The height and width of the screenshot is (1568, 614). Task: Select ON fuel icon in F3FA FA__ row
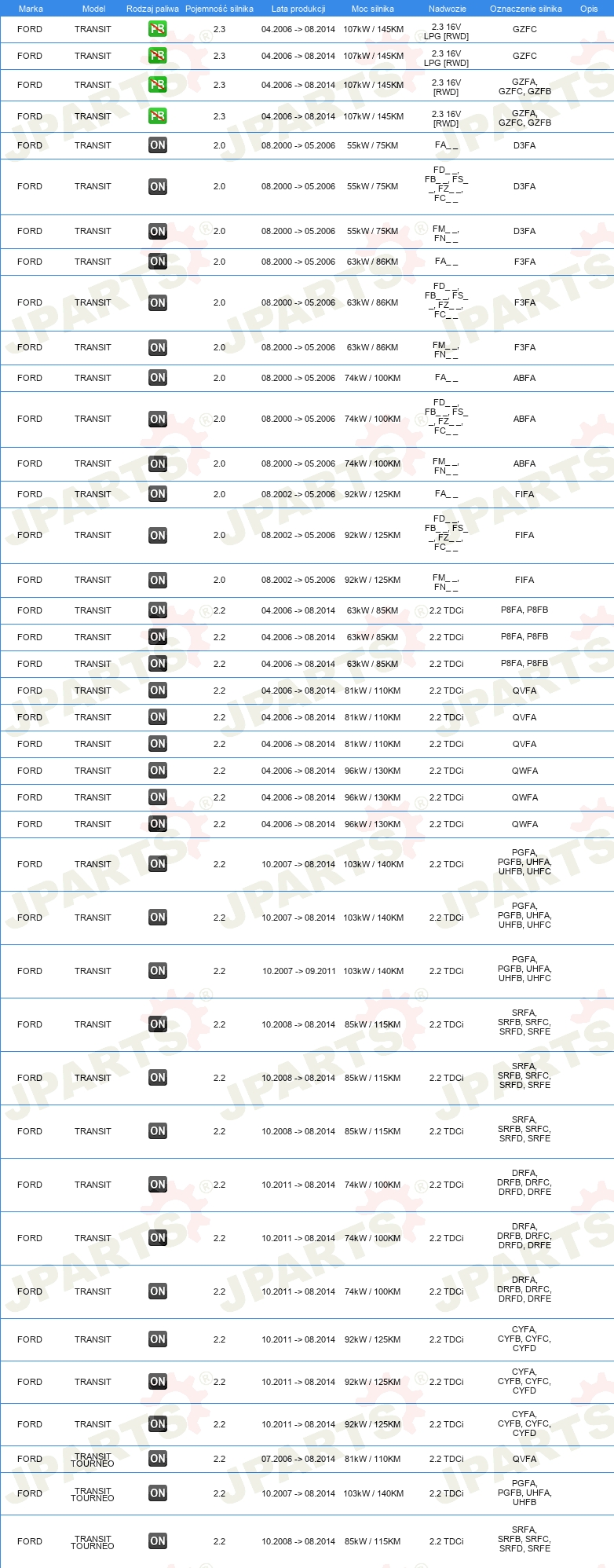pyautogui.click(x=158, y=262)
